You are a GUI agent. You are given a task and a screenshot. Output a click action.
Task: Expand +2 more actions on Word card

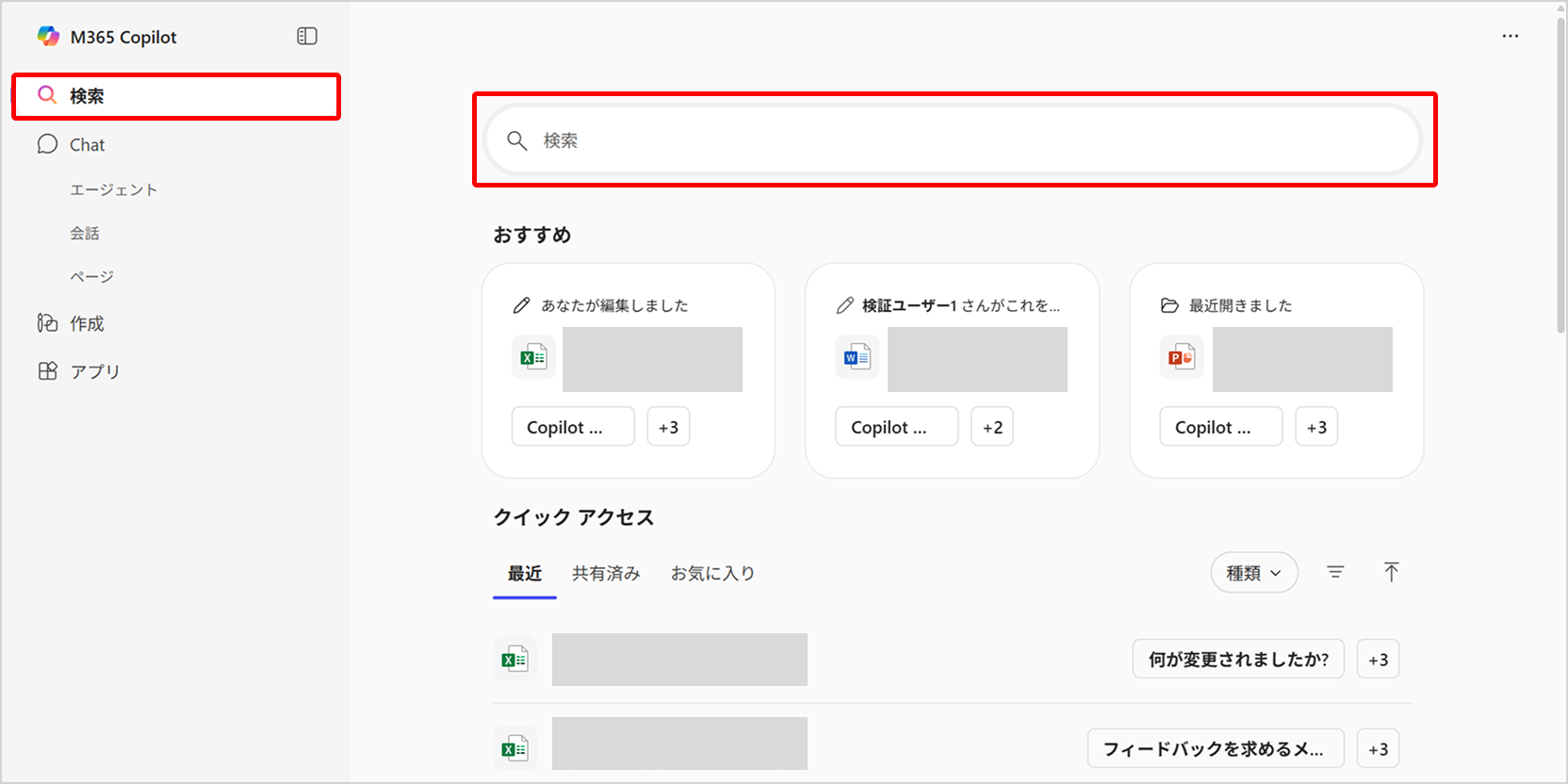(x=991, y=427)
